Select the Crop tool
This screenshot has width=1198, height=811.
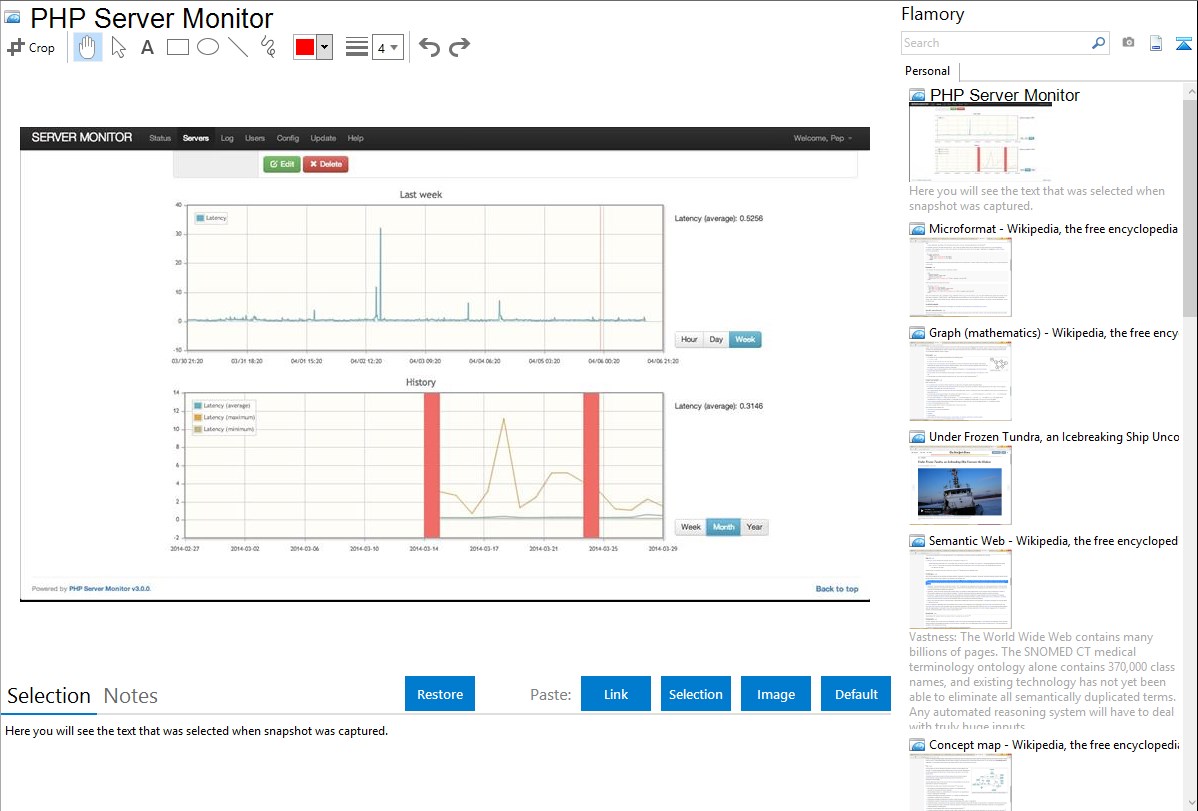point(31,47)
